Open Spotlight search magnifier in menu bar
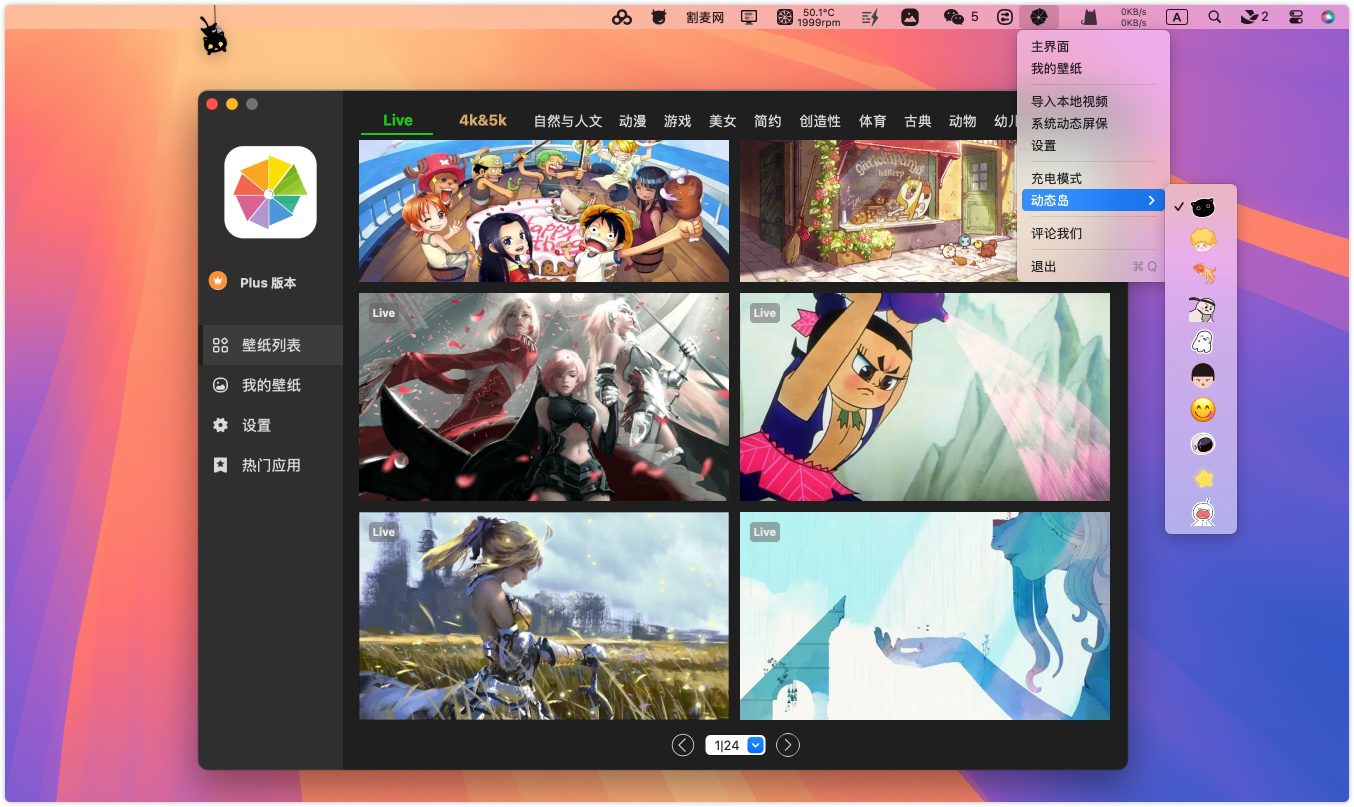The height and width of the screenshot is (807, 1354). [1214, 17]
